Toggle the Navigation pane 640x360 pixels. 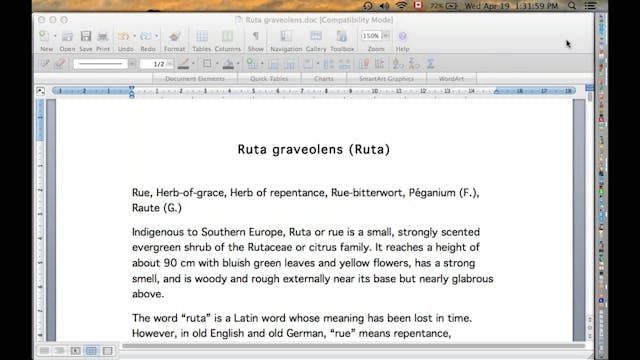(x=286, y=36)
